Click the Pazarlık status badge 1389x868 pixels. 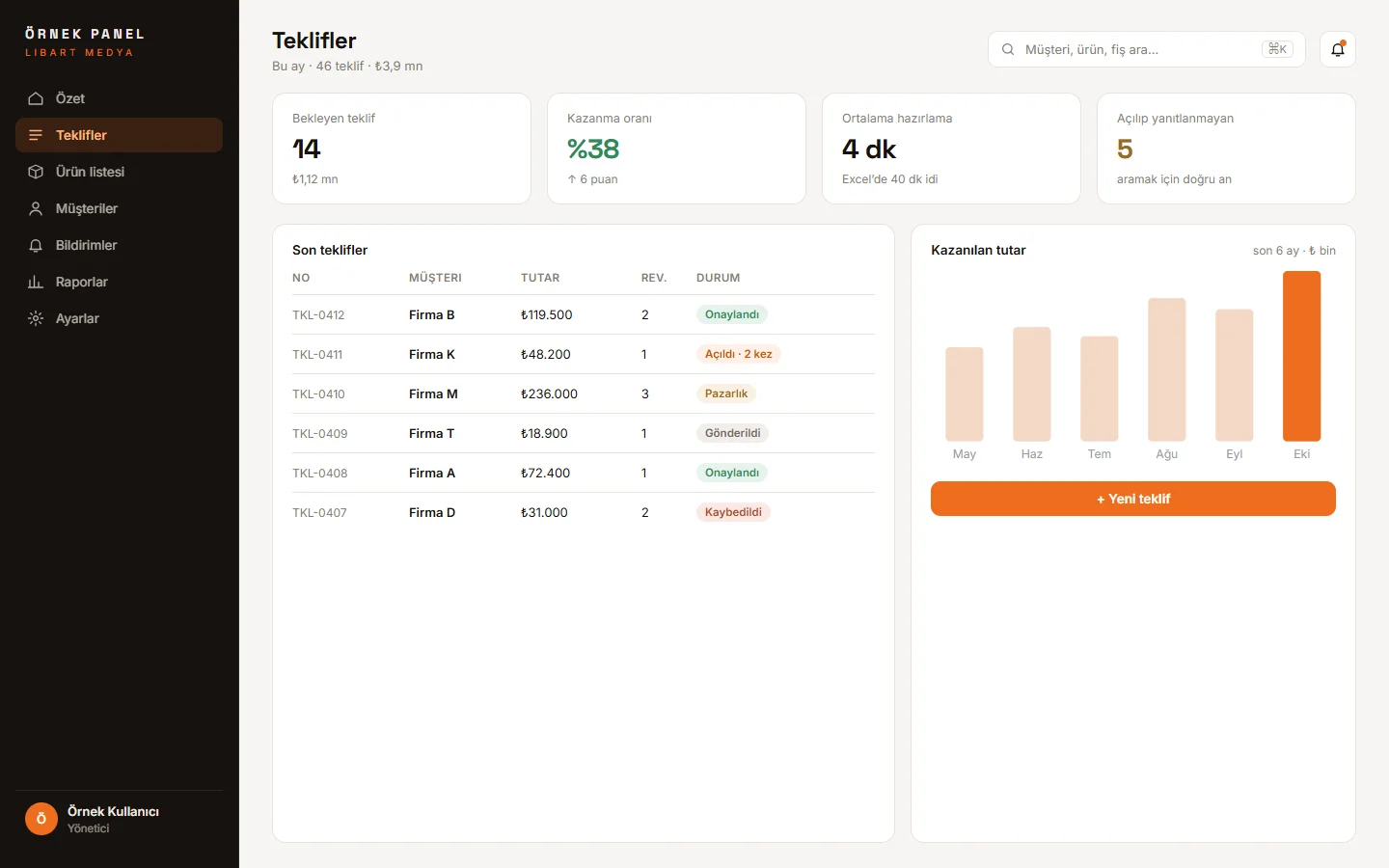726,393
